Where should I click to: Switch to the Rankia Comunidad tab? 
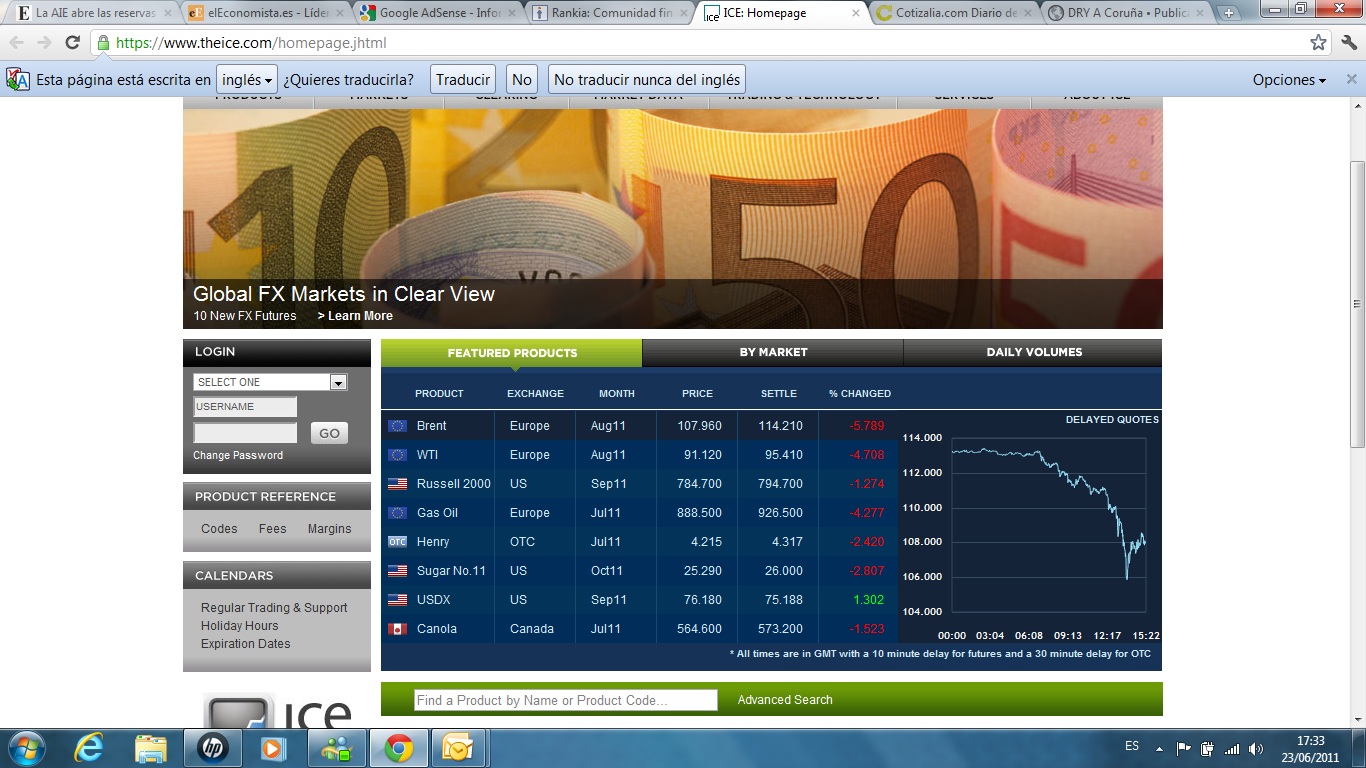608,13
